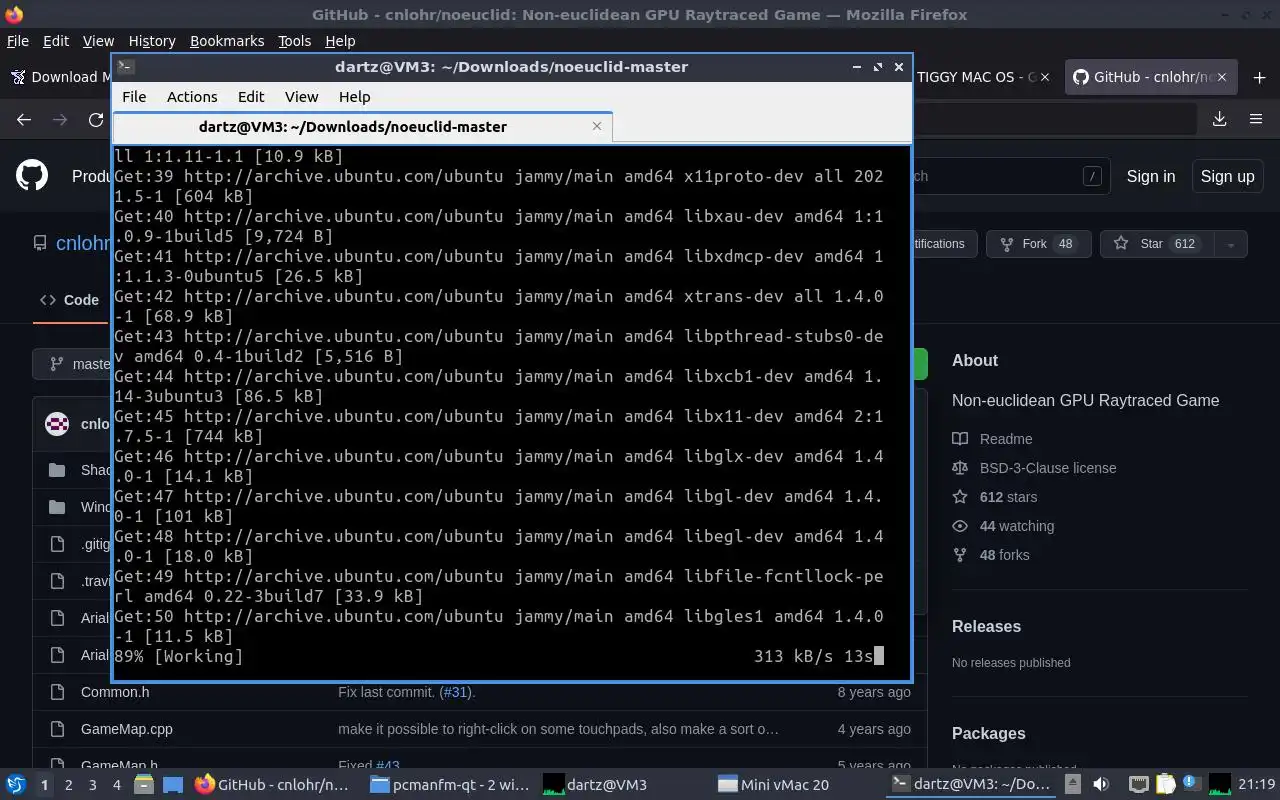Click the Sign up button on GitHub

1227,176
